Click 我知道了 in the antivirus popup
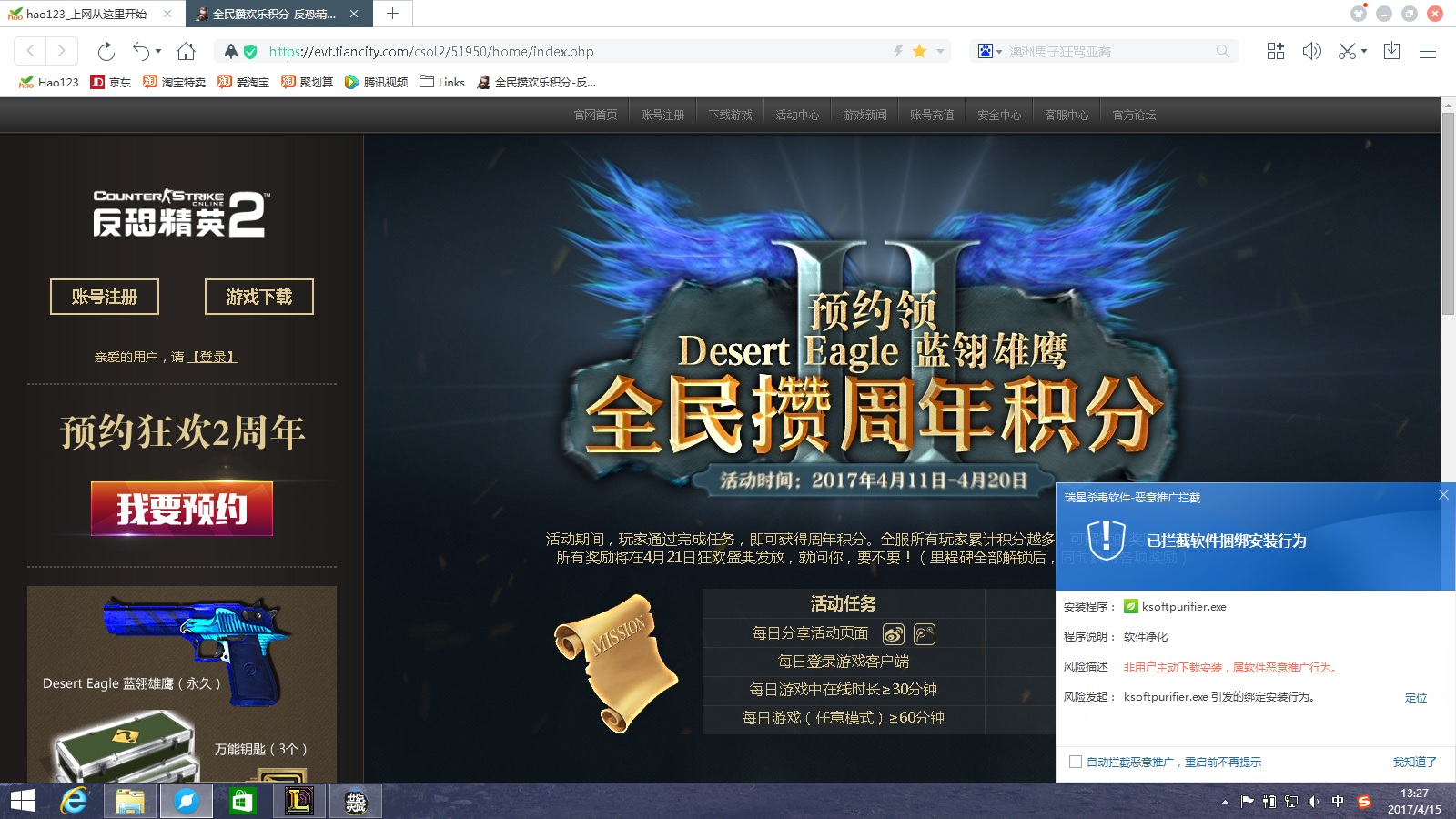Image resolution: width=1456 pixels, height=819 pixels. click(1415, 762)
